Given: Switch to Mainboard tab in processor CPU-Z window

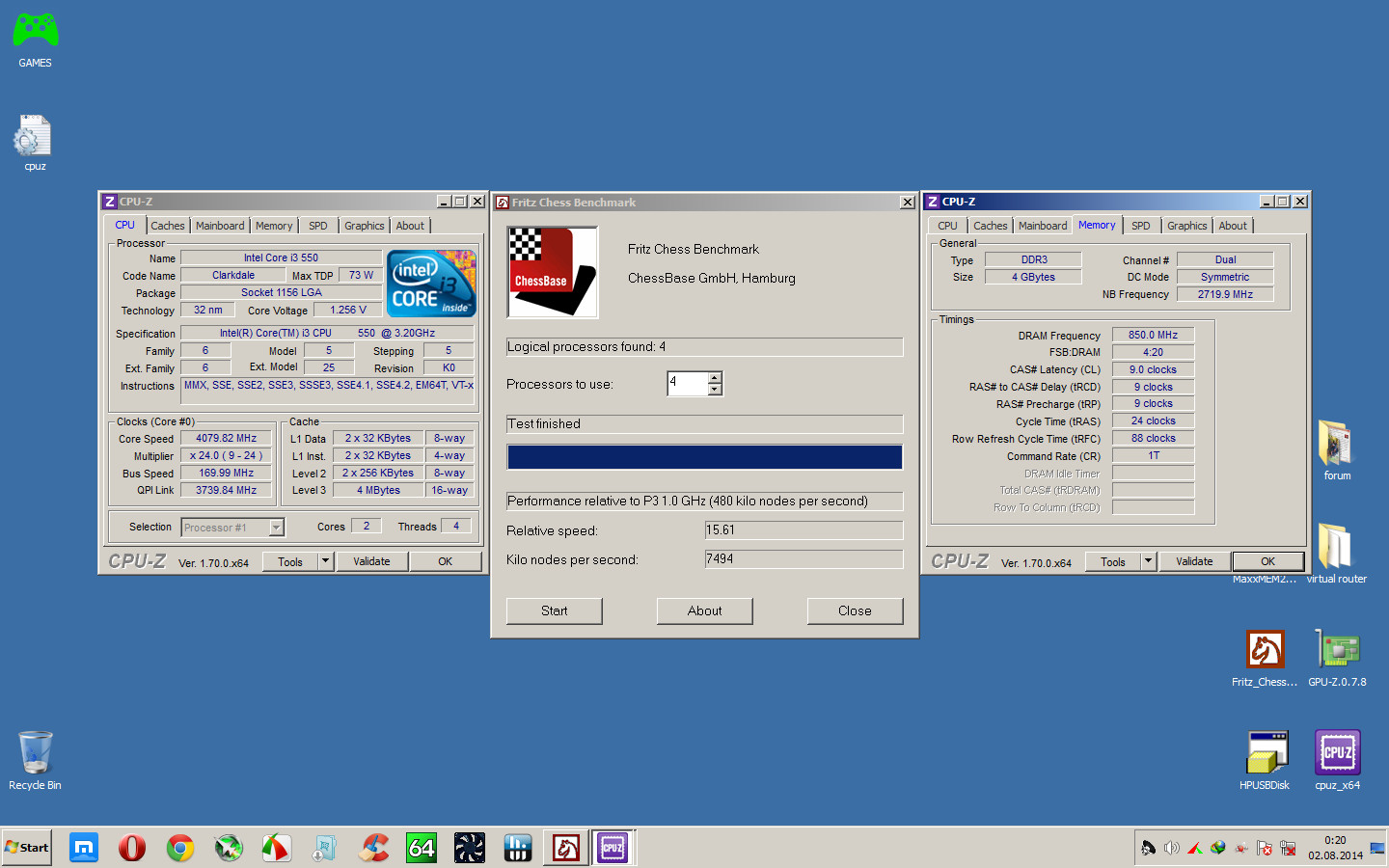Looking at the screenshot, I should tap(220, 226).
